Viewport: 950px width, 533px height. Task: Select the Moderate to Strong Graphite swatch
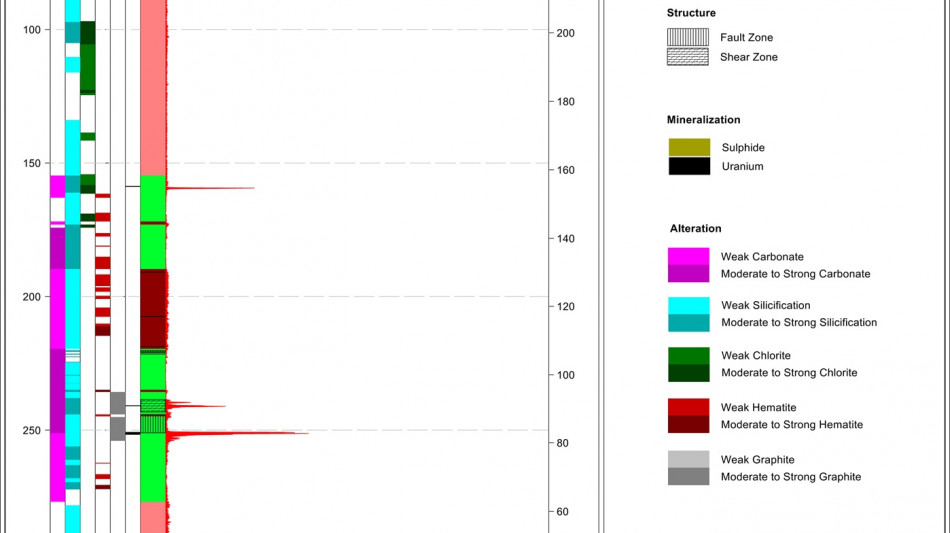688,477
